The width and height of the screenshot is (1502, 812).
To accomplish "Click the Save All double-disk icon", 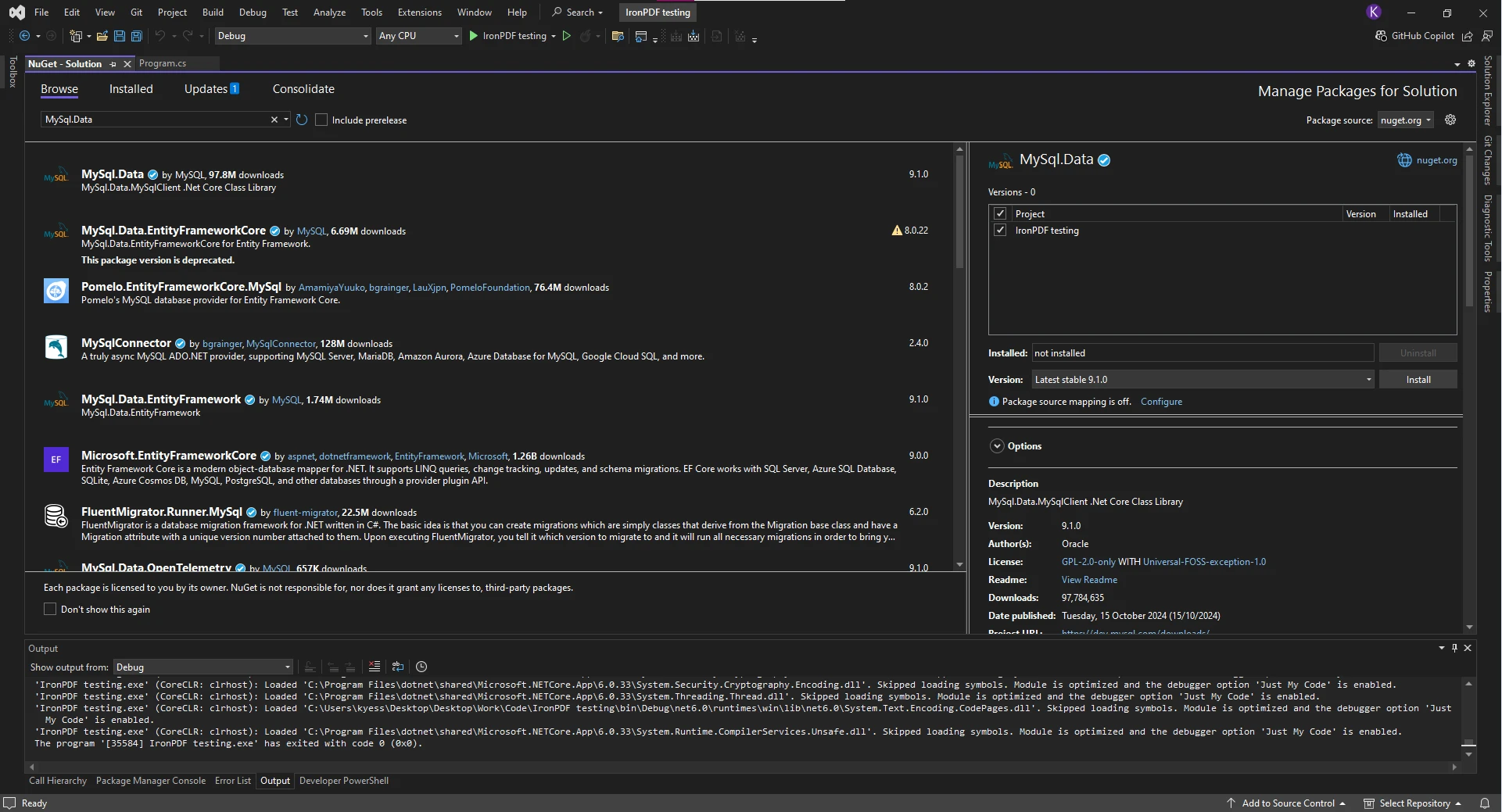I will (x=137, y=36).
